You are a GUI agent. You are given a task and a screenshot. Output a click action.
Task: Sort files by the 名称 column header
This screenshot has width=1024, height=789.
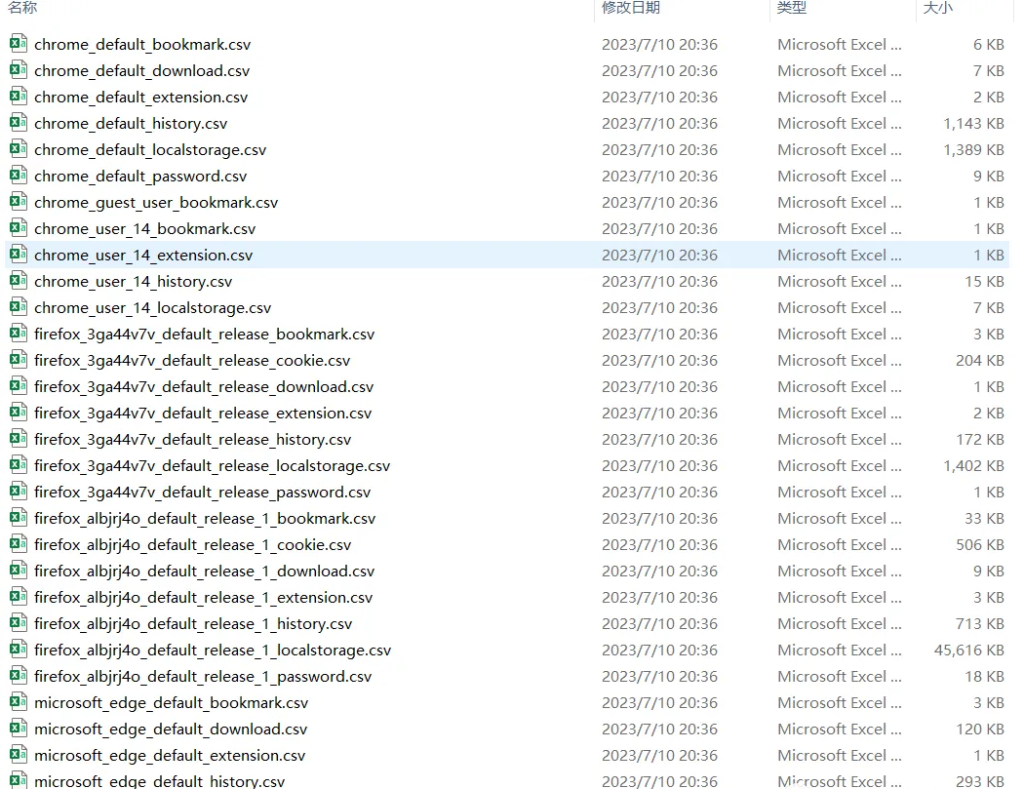click(x=22, y=8)
